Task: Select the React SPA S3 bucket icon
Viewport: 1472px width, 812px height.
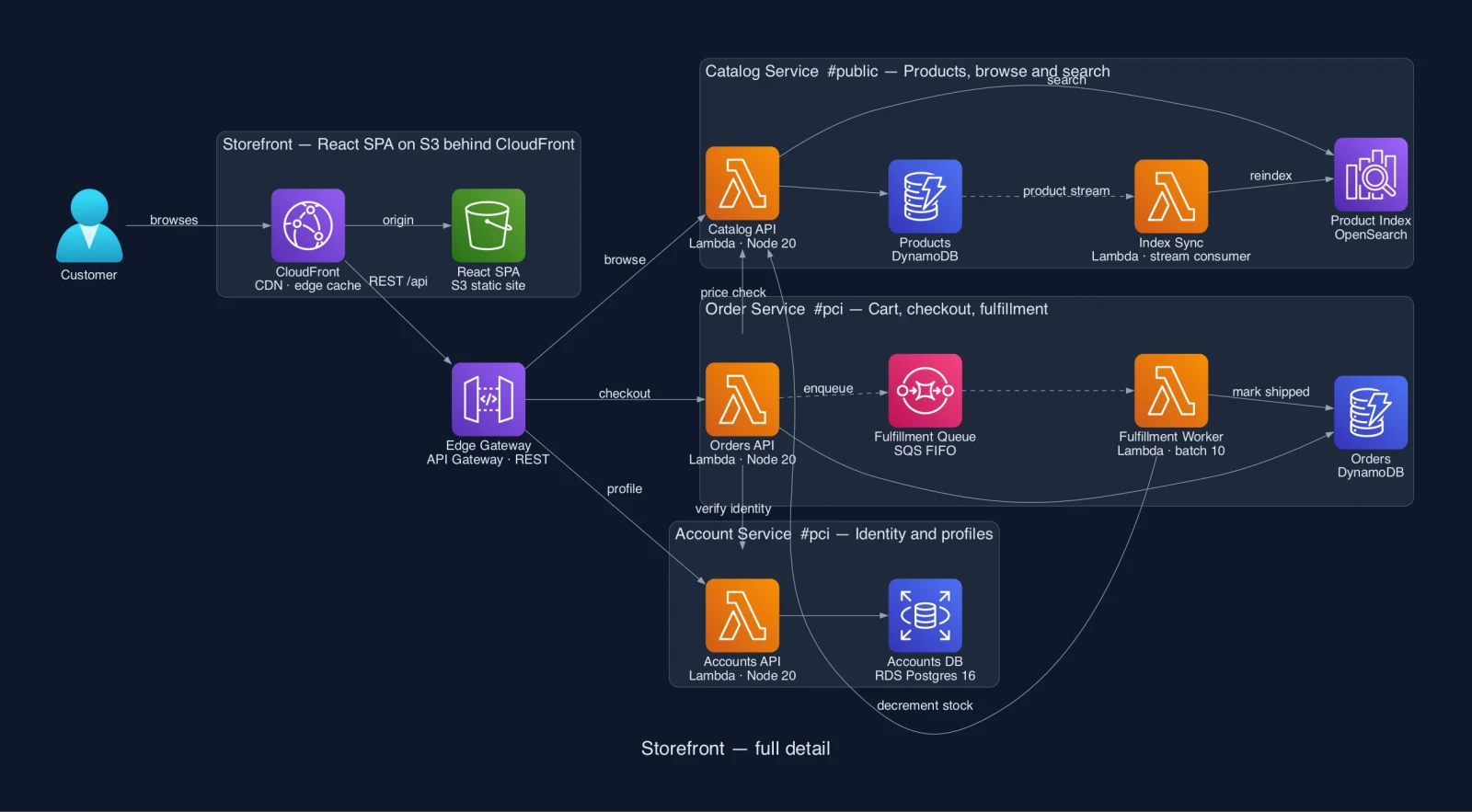Action: click(489, 225)
